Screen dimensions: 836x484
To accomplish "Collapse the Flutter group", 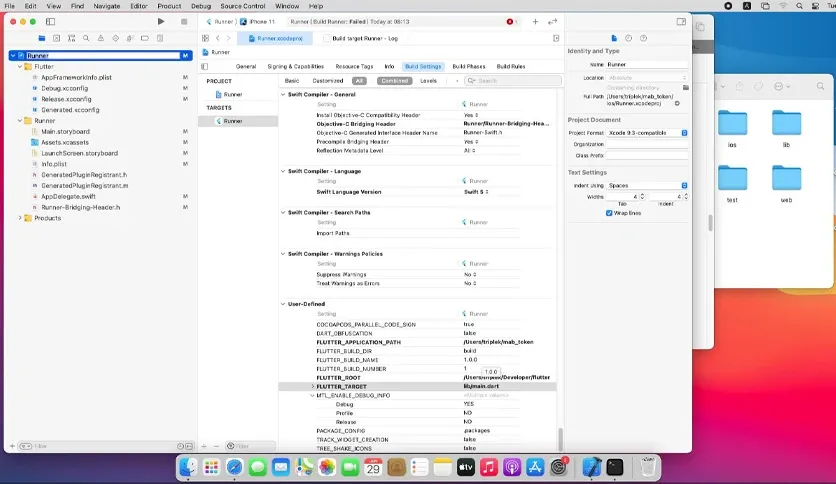I will point(20,67).
